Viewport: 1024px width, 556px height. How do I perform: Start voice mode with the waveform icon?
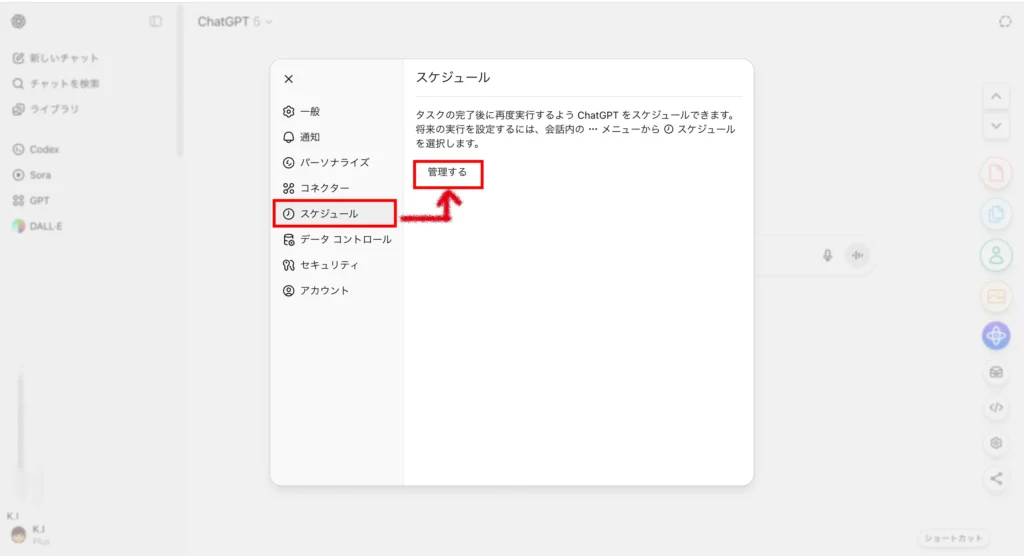[x=857, y=255]
